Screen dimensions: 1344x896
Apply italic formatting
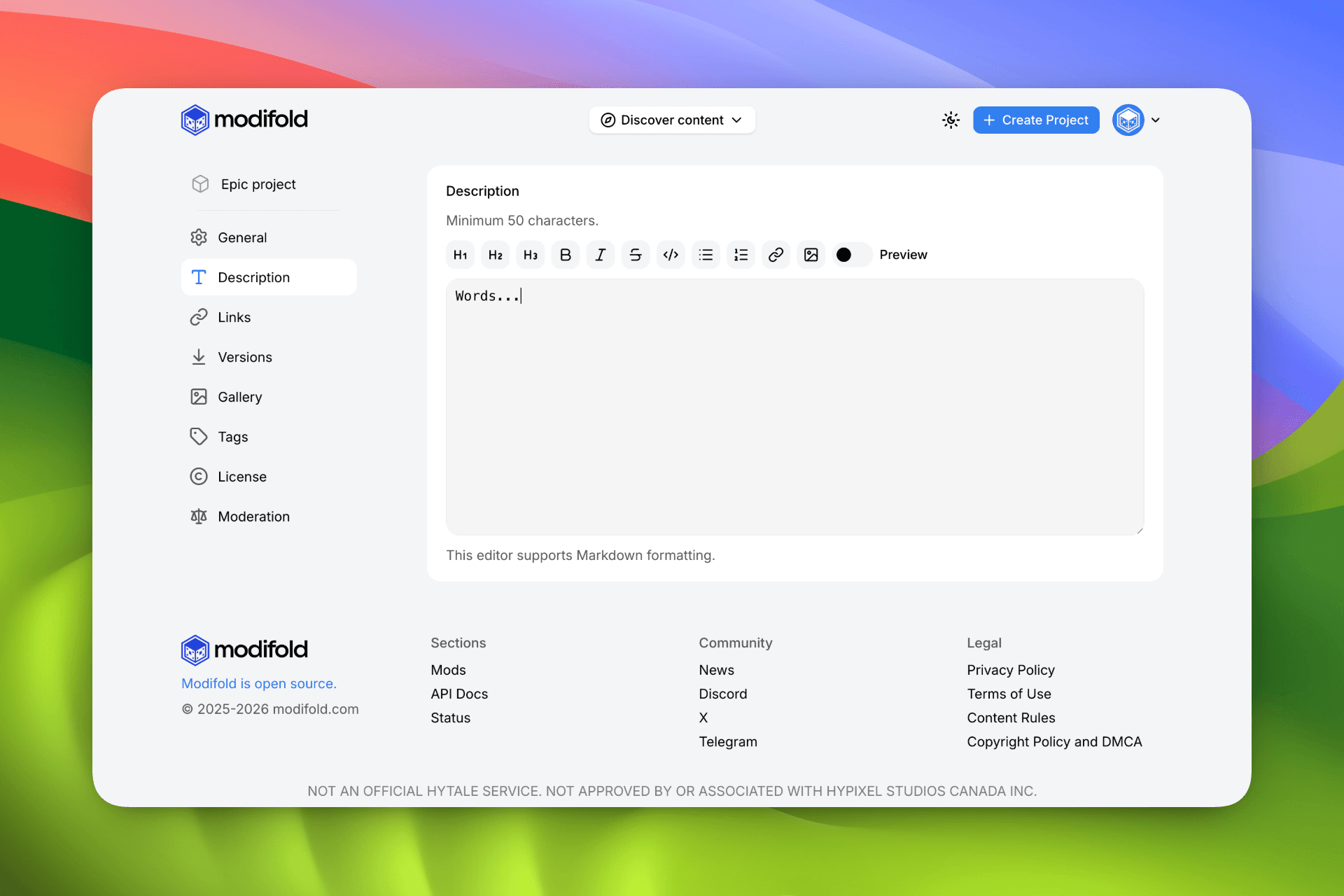click(x=601, y=255)
